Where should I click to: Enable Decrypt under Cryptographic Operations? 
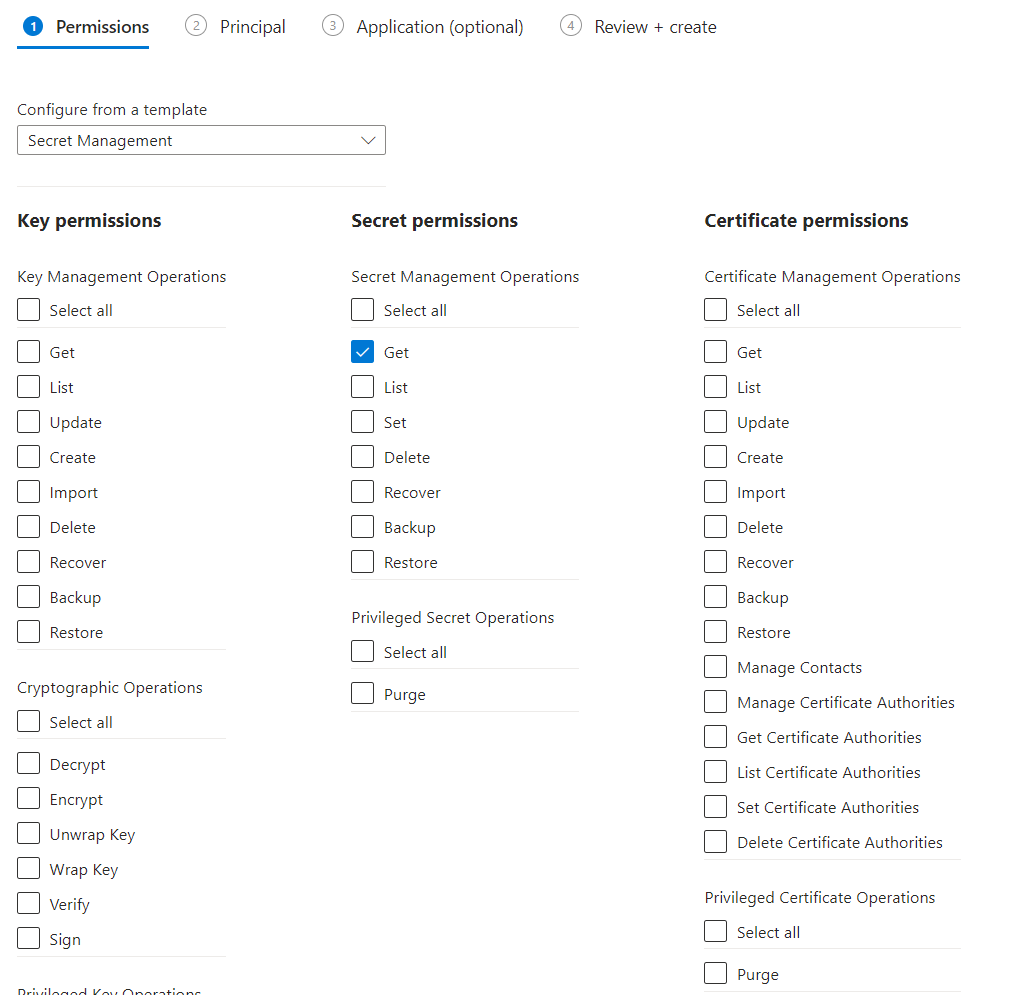click(29, 764)
